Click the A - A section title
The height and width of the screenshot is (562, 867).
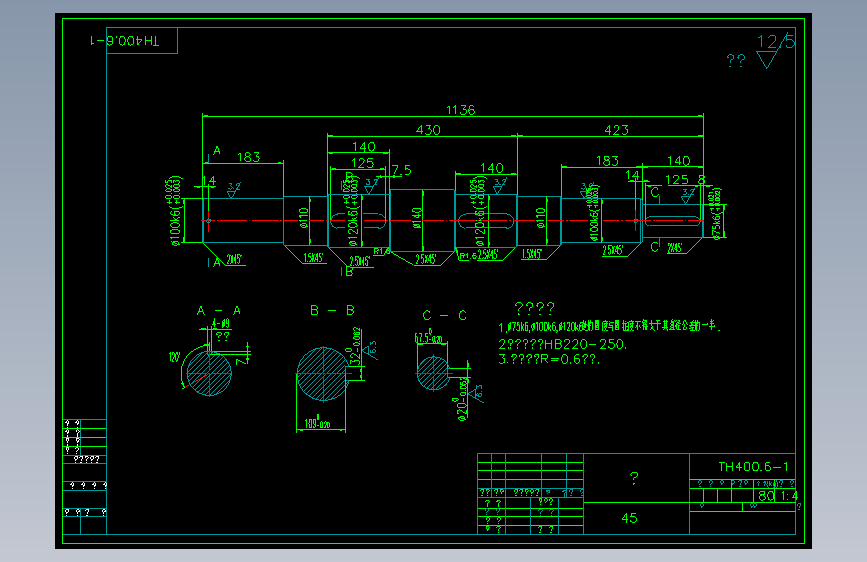[x=219, y=311]
